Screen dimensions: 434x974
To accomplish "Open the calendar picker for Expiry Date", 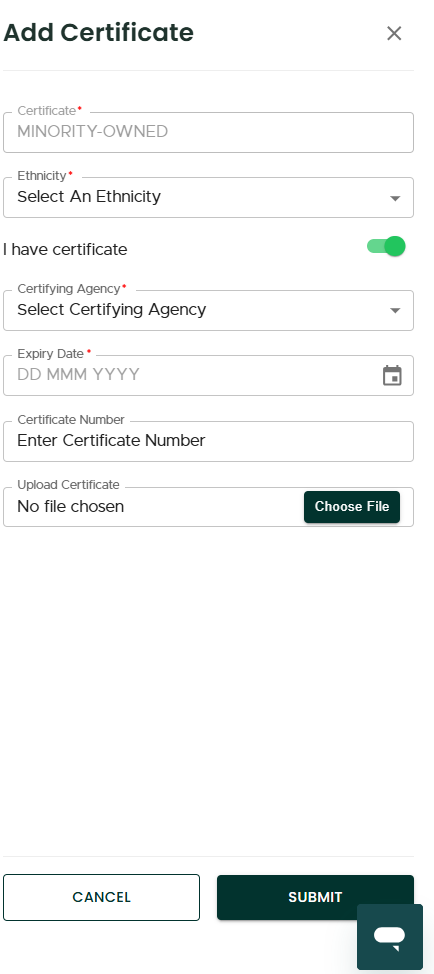I will coord(392,375).
